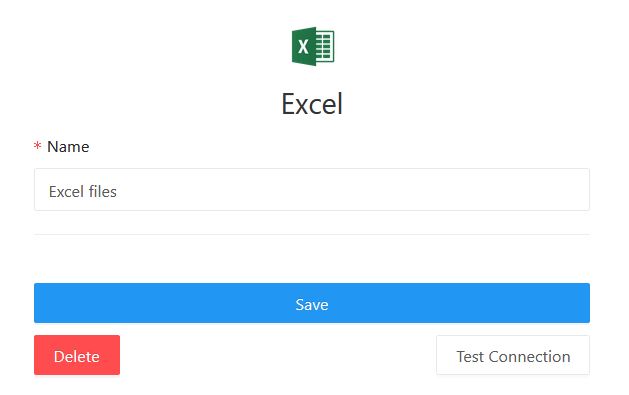
Task: Click the 'Excel files' text in Name box
Action: pyautogui.click(x=83, y=191)
